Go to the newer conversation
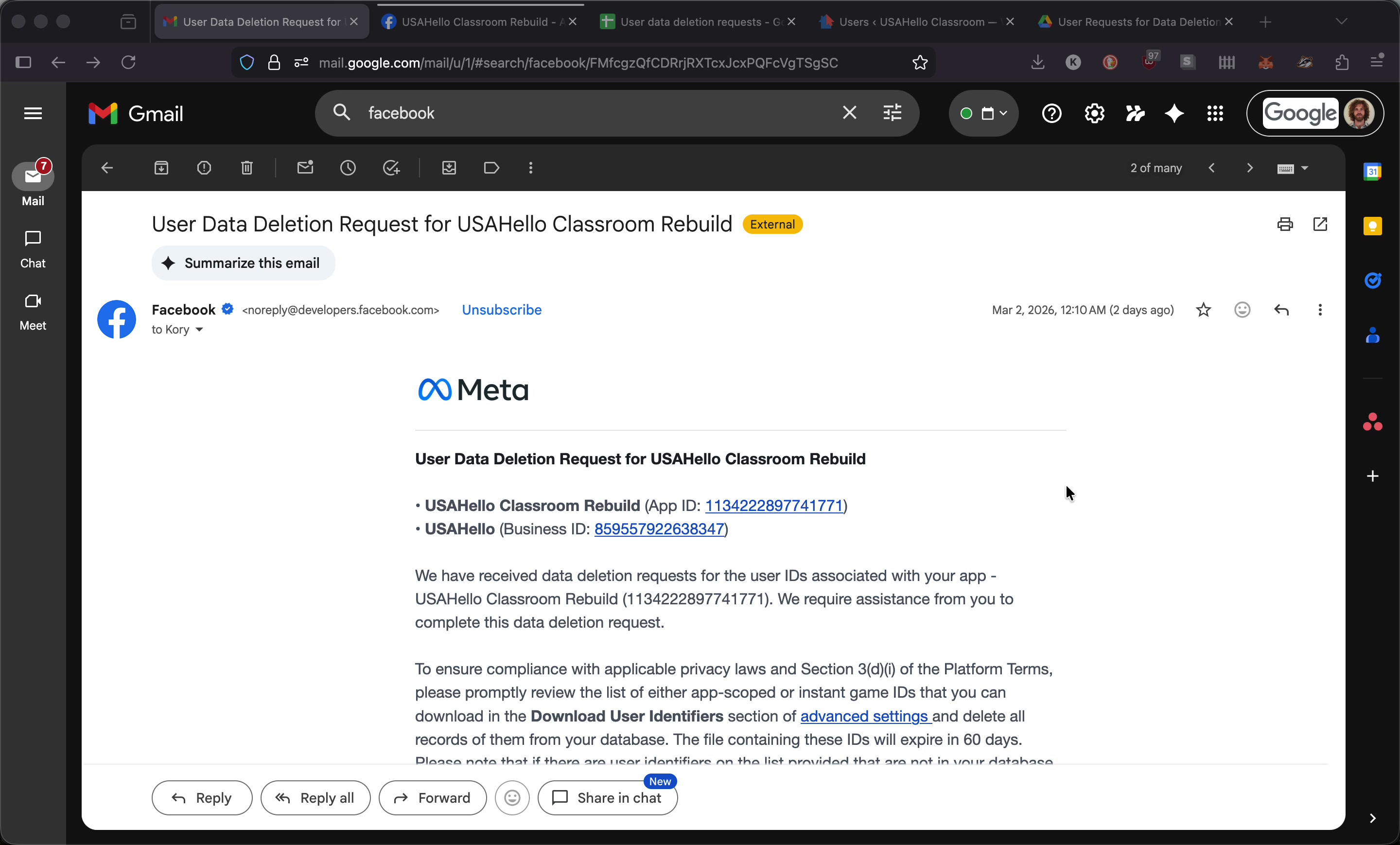 (x=1211, y=168)
